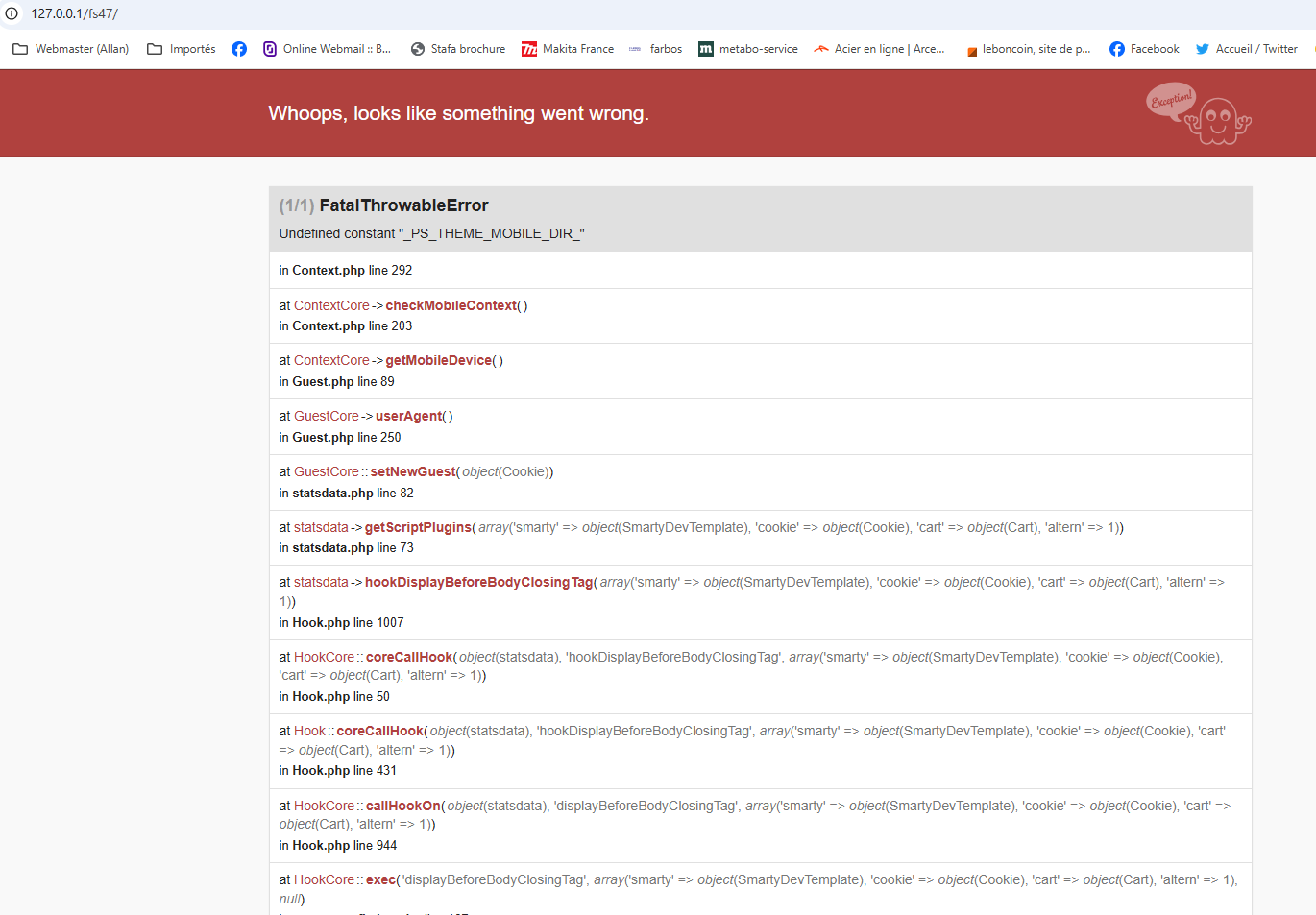Select the address bar showing 127.0.0.1/fs47/

tap(75, 13)
